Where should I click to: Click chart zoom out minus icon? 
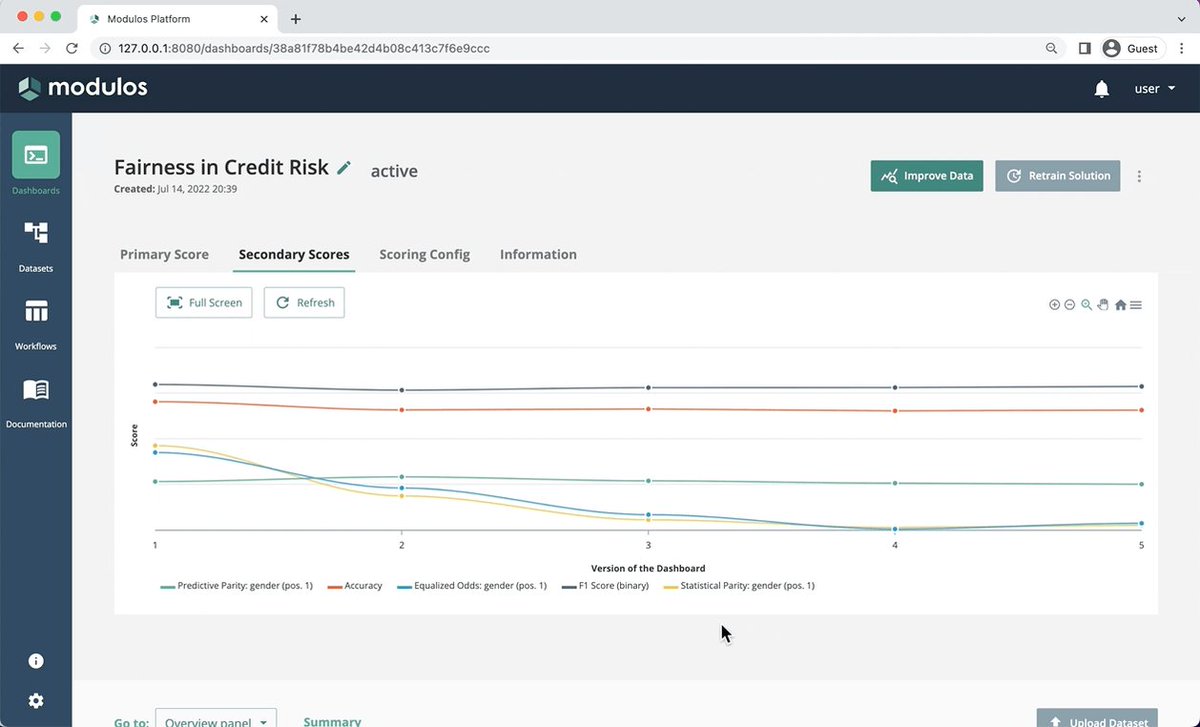[1070, 305]
